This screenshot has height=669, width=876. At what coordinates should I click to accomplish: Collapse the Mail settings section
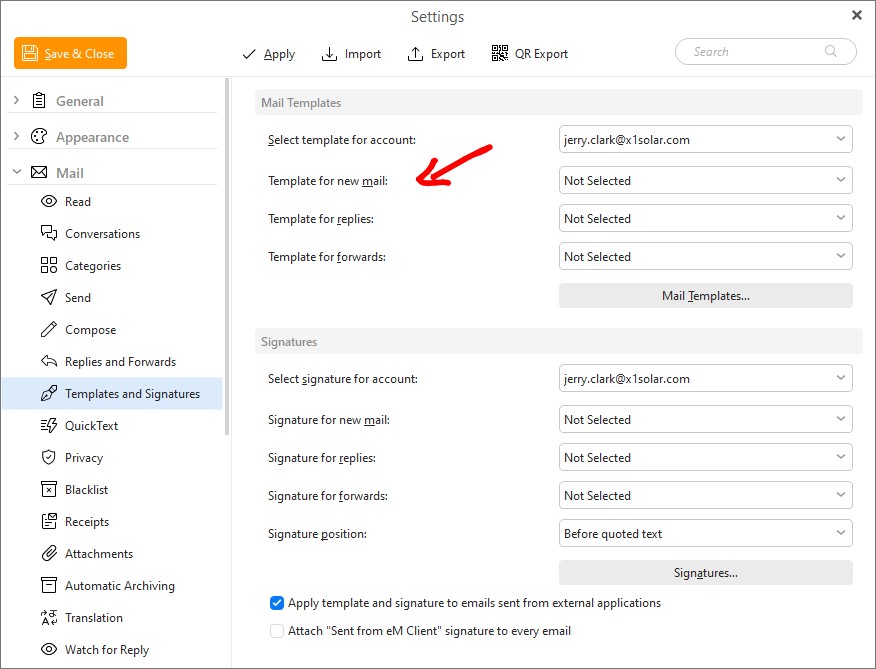click(x=17, y=173)
